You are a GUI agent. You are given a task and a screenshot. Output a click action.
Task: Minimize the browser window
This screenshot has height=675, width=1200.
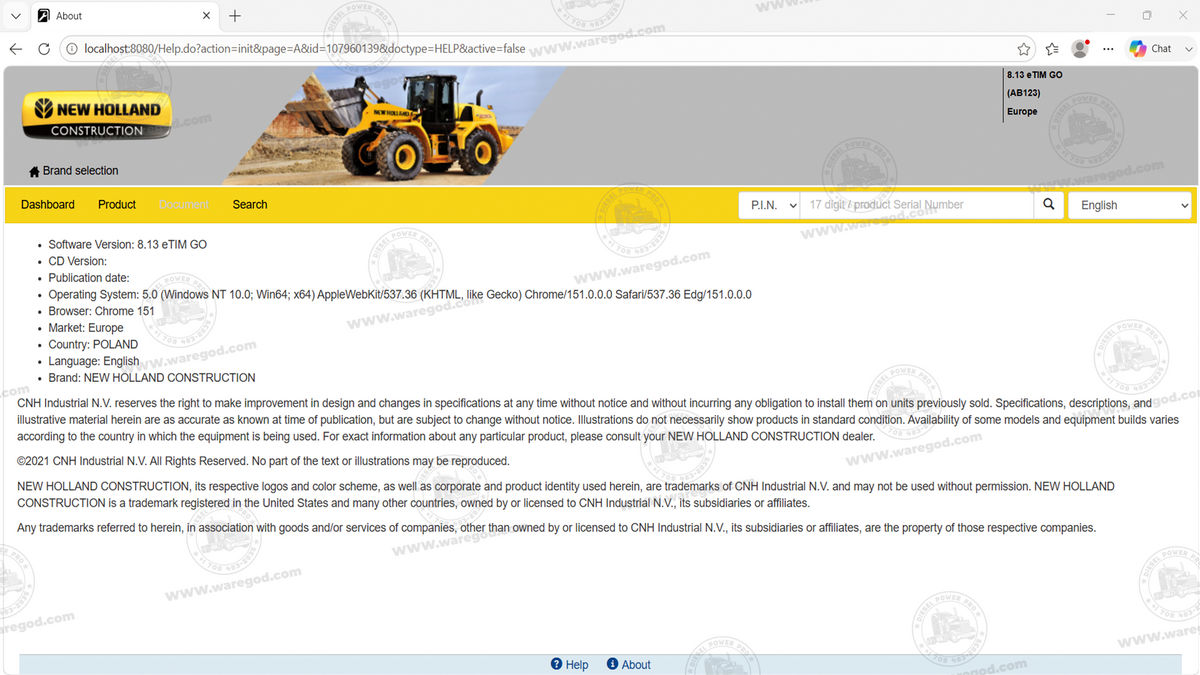[x=1112, y=16]
